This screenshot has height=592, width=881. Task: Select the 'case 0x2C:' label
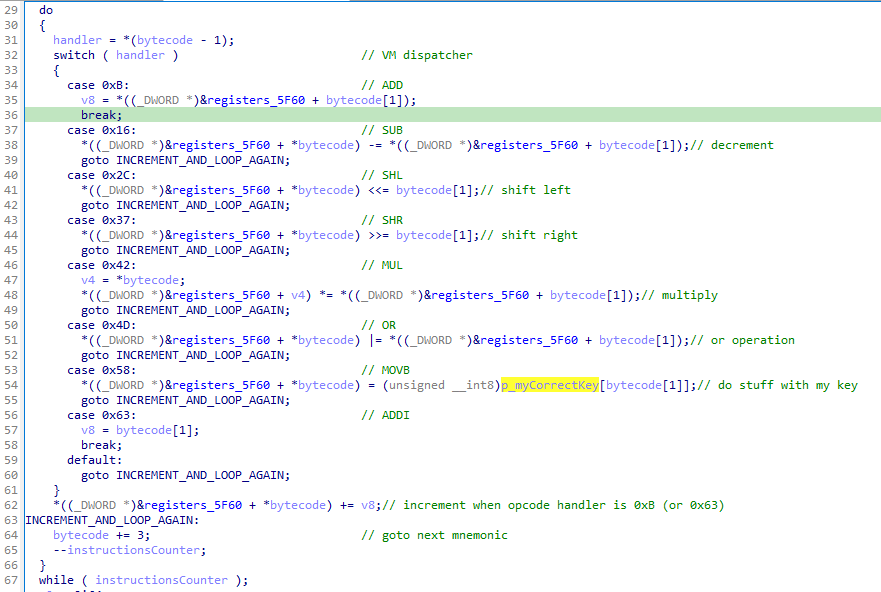[102, 175]
